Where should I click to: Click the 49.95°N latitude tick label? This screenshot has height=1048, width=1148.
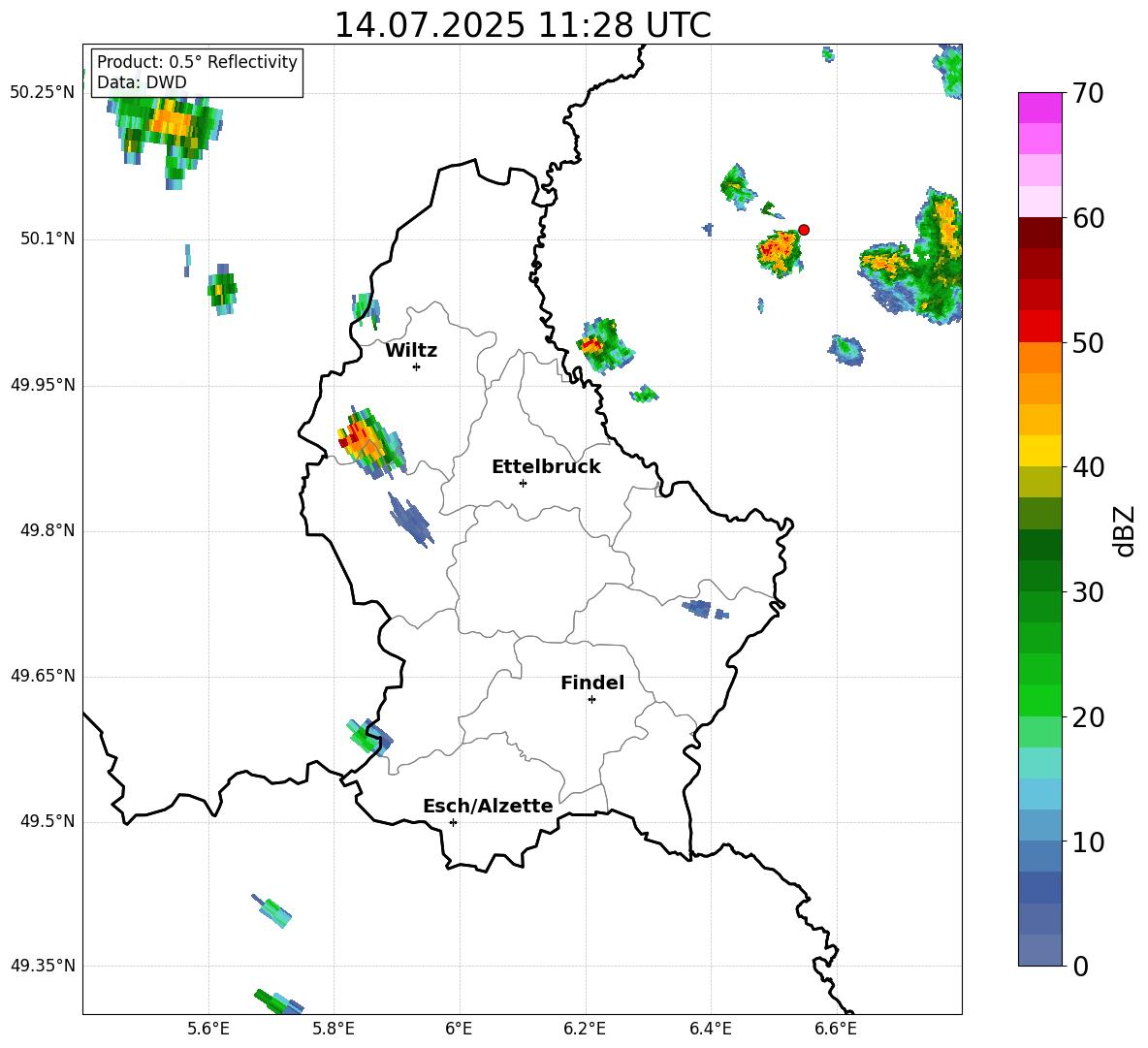pyautogui.click(x=42, y=385)
